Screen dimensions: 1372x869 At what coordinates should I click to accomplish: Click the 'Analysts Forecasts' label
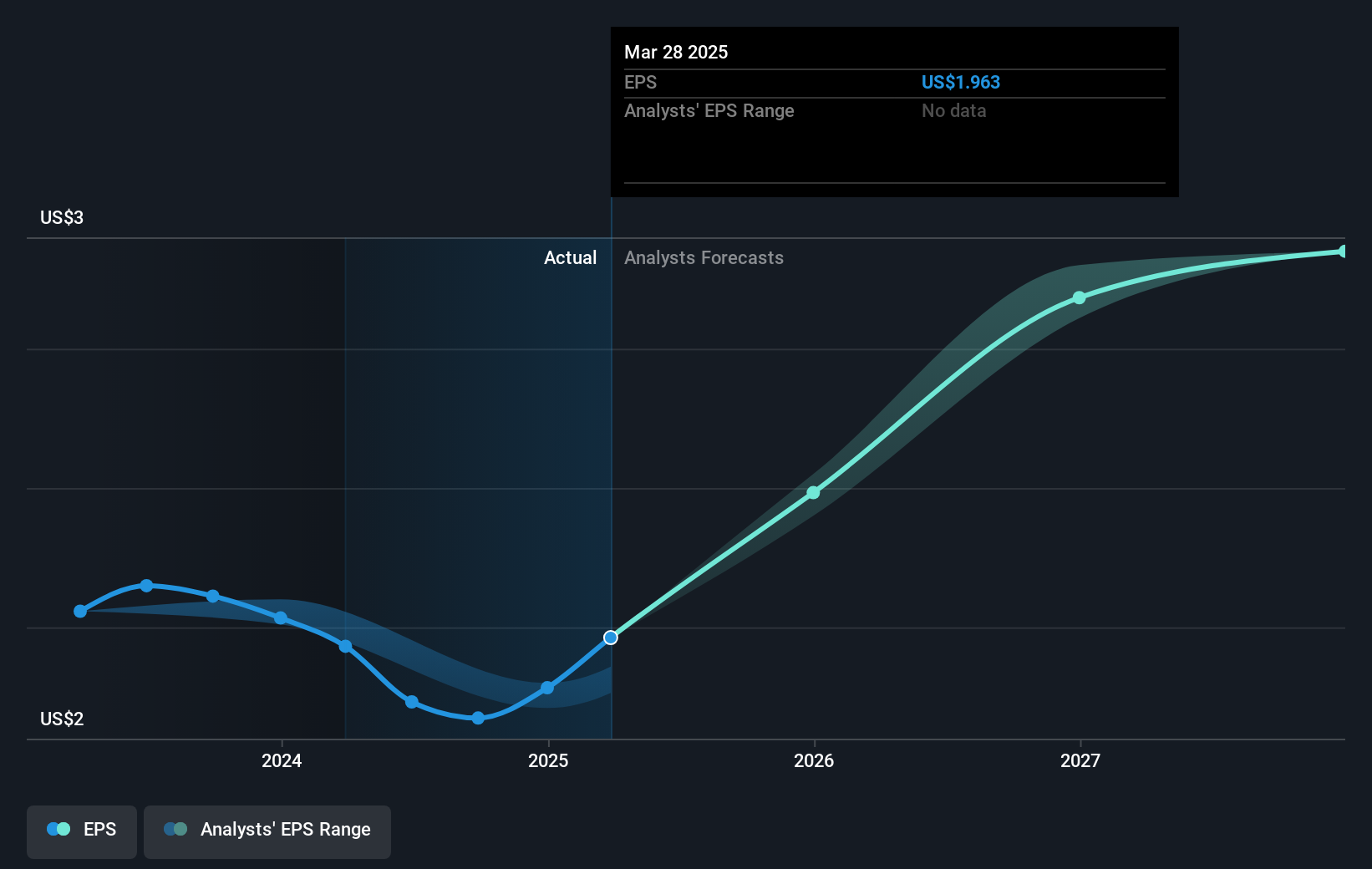[704, 258]
